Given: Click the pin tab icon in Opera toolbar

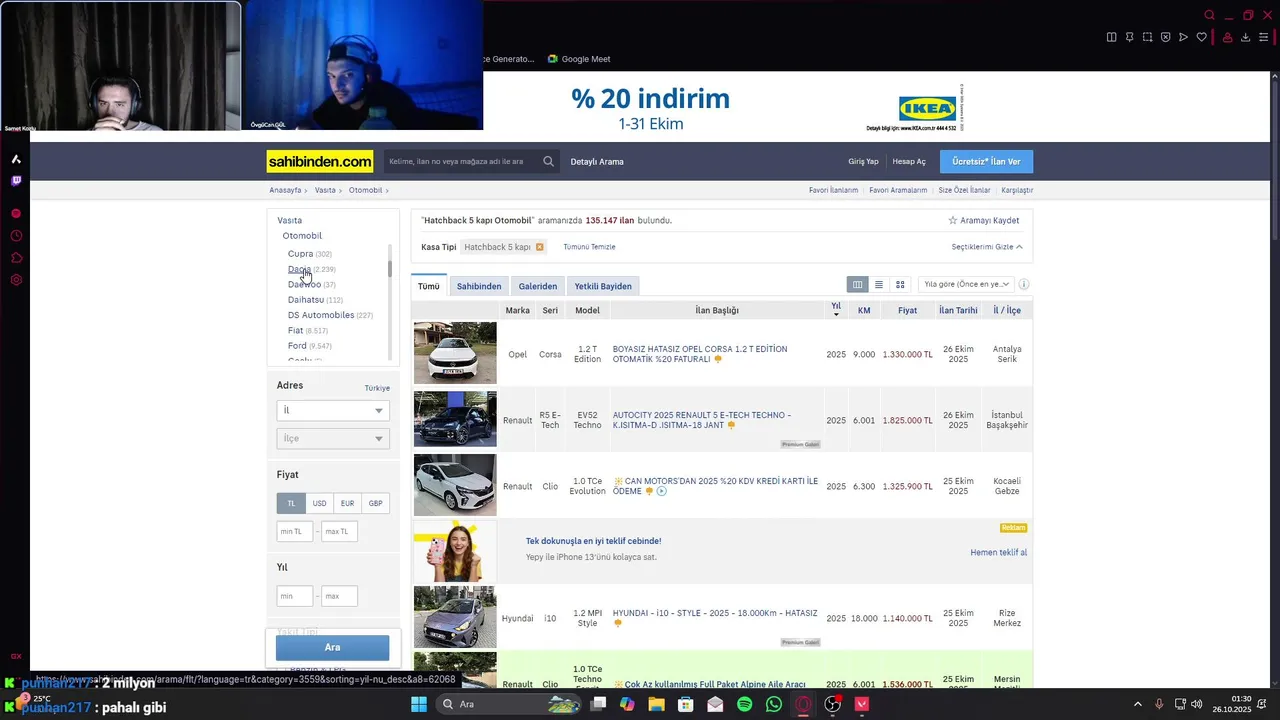Looking at the screenshot, I should point(1129,37).
